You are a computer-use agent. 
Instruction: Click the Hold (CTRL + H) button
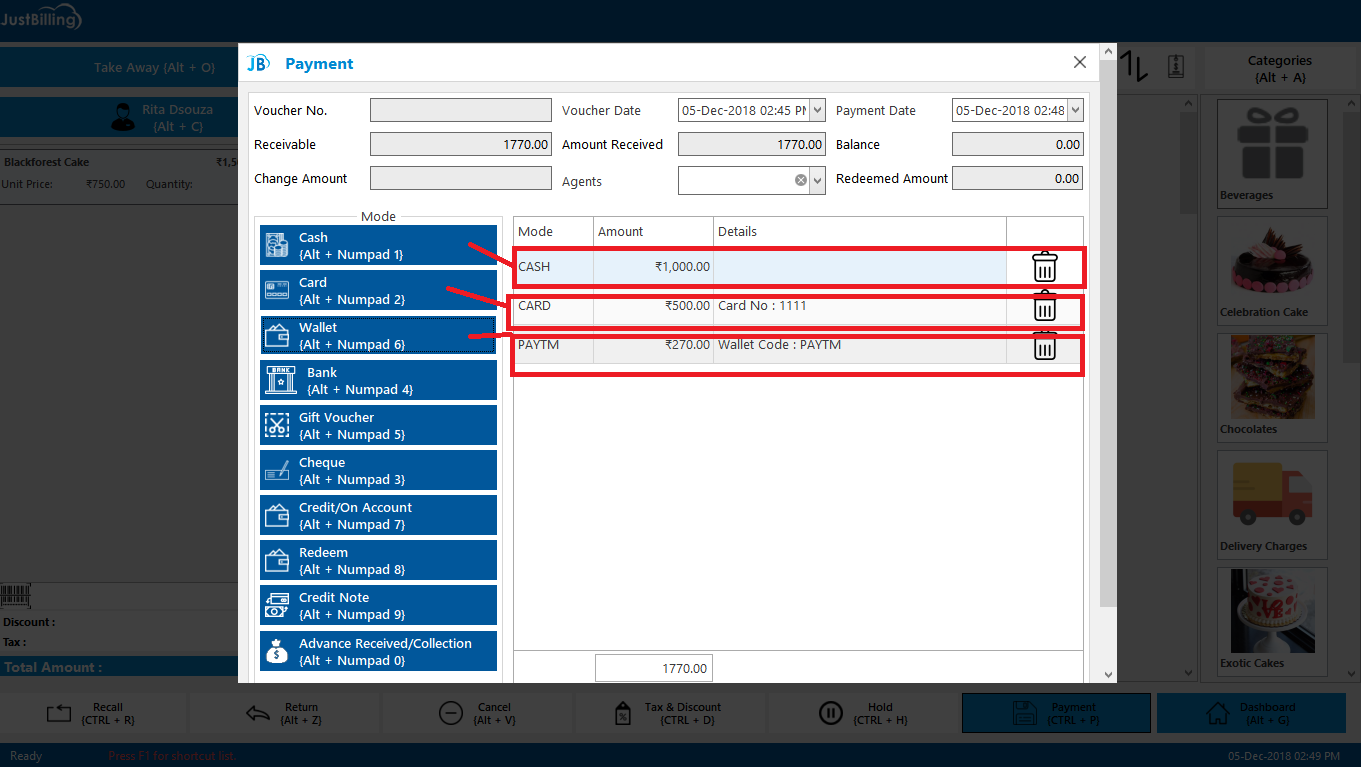(862, 713)
